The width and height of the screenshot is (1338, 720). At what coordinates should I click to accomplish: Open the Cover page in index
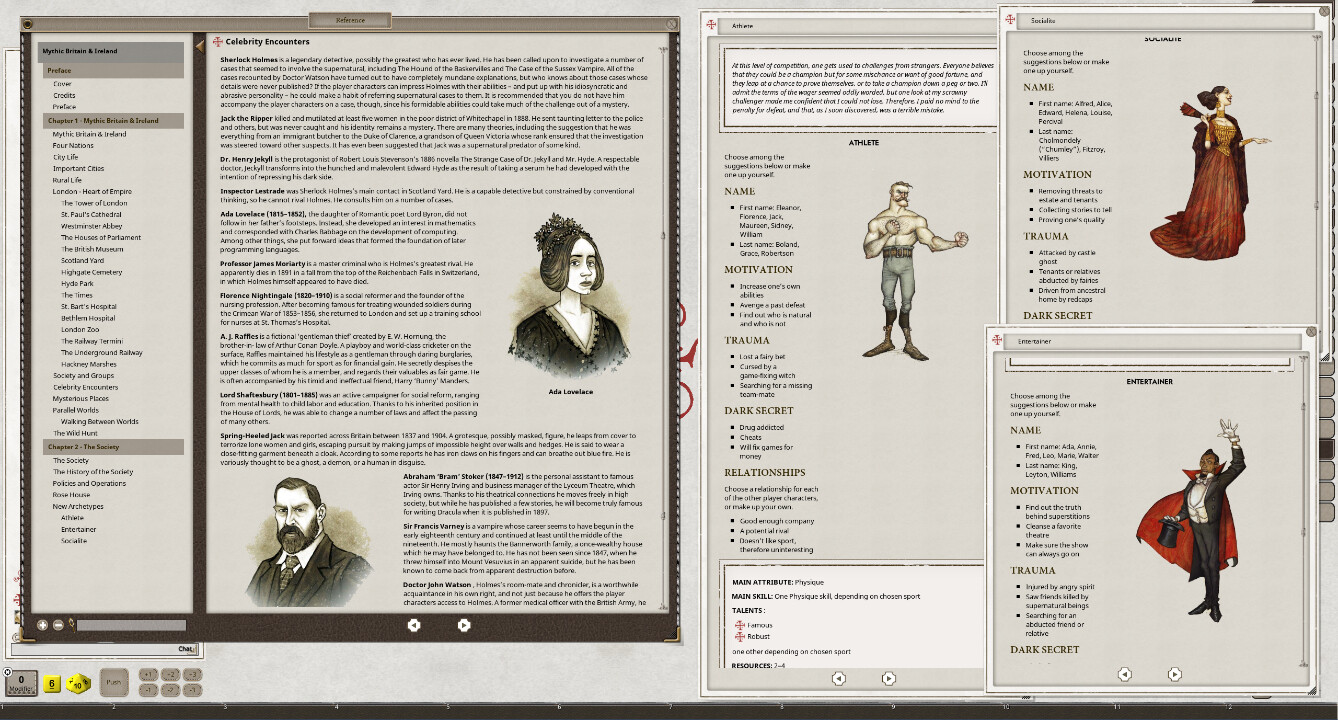(x=62, y=84)
